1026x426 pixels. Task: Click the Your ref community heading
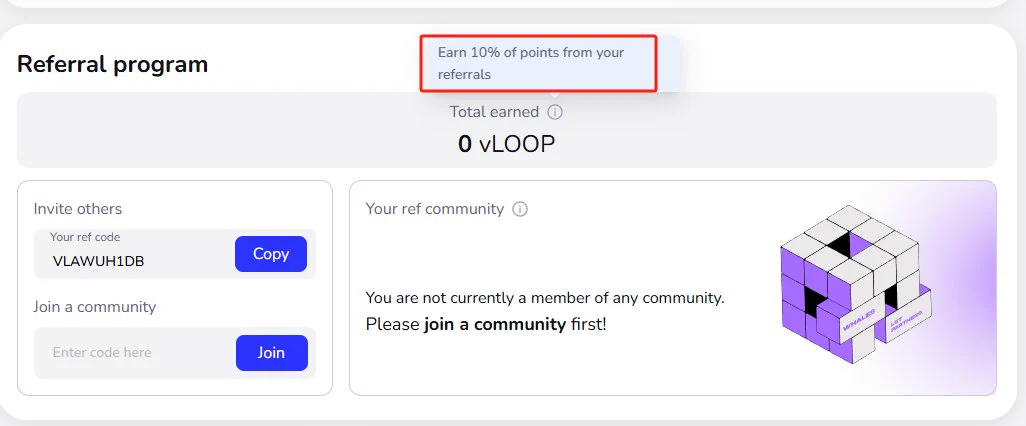(435, 209)
